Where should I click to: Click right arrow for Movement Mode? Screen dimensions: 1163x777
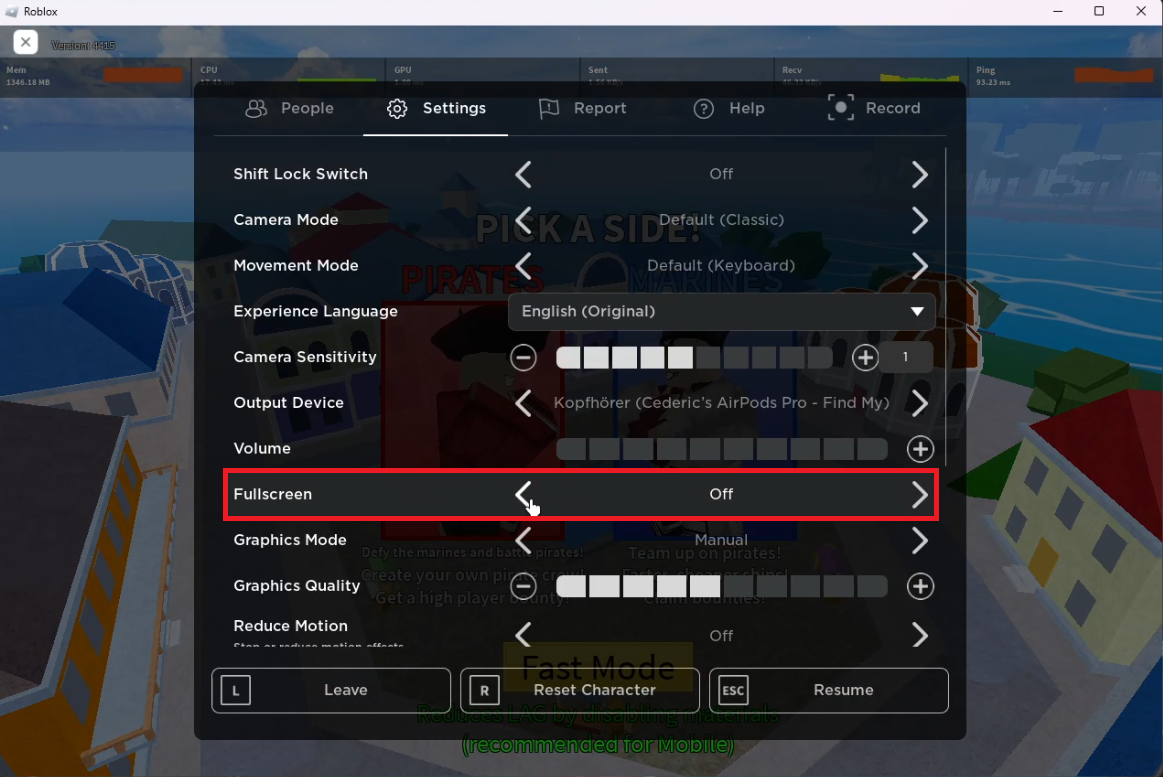coord(920,266)
